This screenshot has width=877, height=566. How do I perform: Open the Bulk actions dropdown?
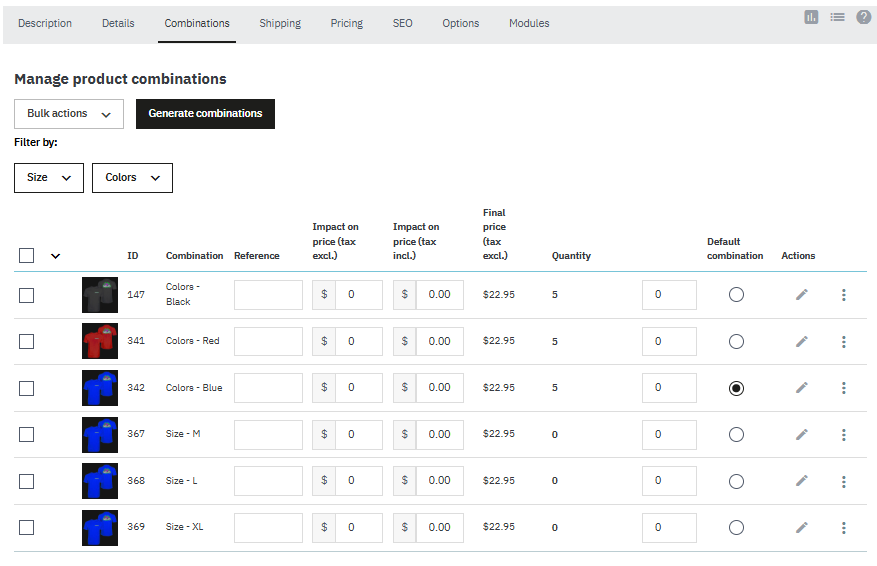[69, 114]
